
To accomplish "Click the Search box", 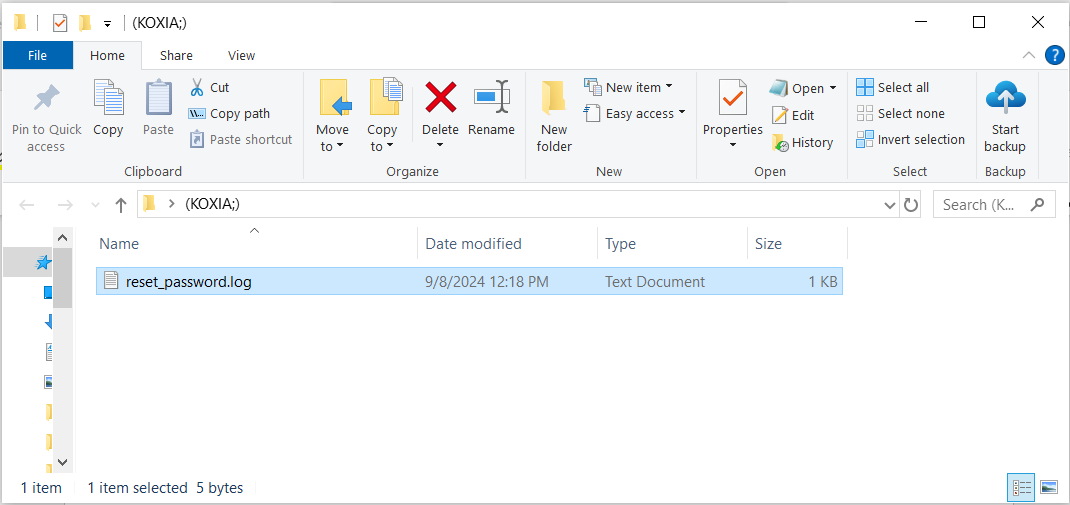I will coord(994,204).
